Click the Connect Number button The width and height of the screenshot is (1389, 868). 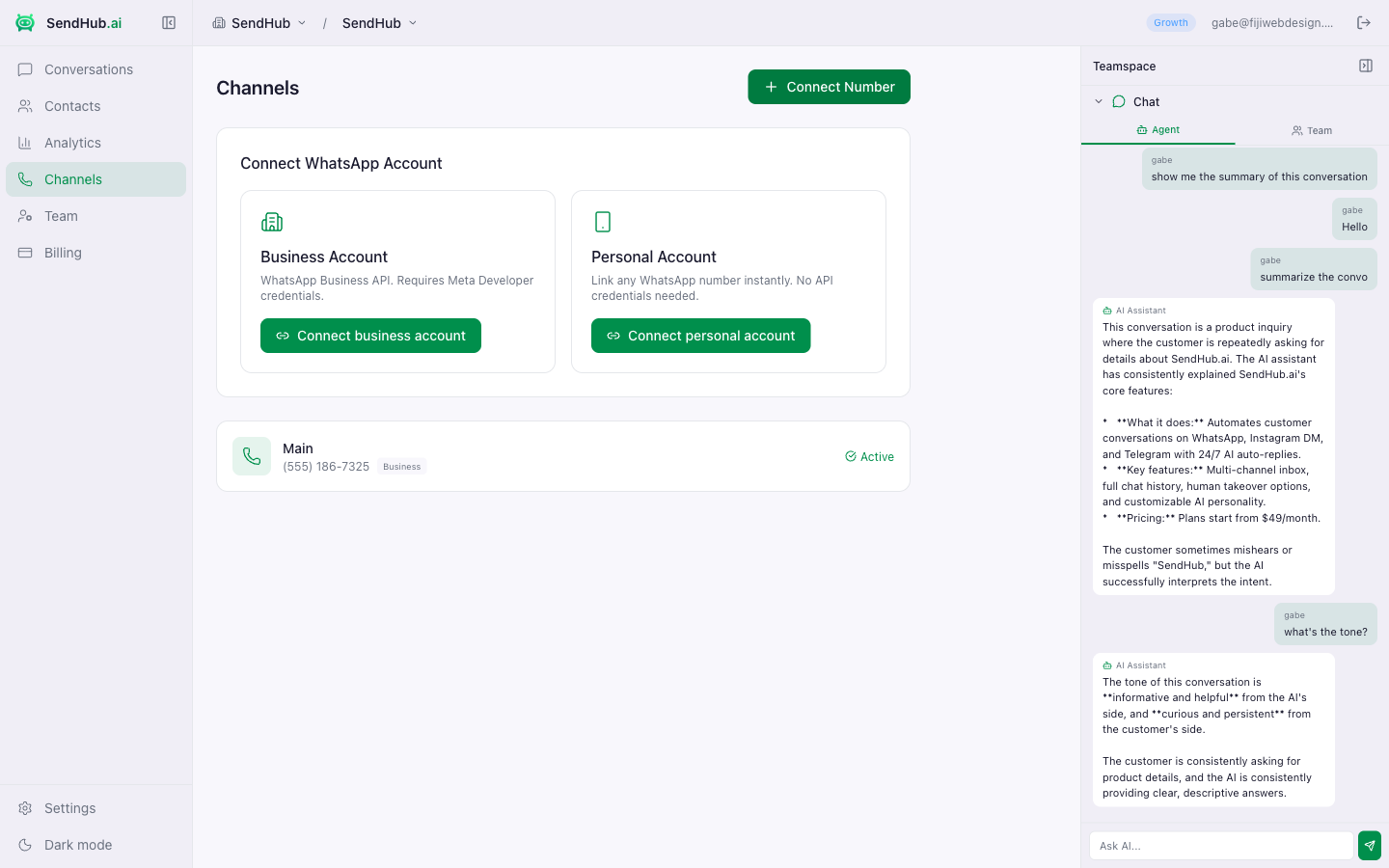830,87
